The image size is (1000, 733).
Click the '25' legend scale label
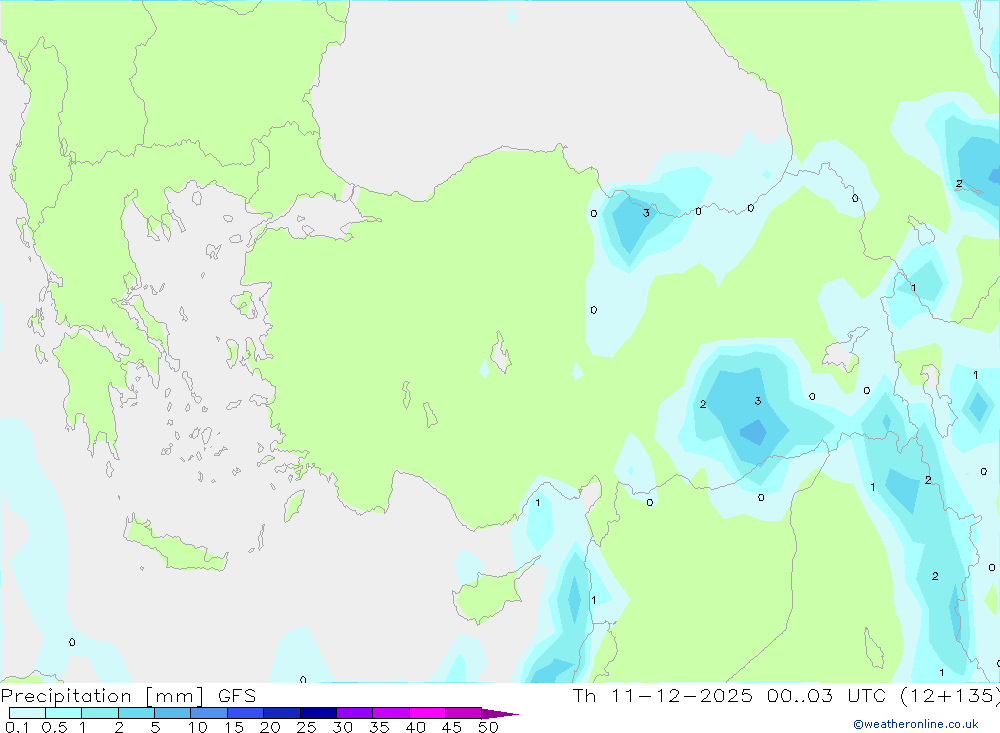(306, 727)
